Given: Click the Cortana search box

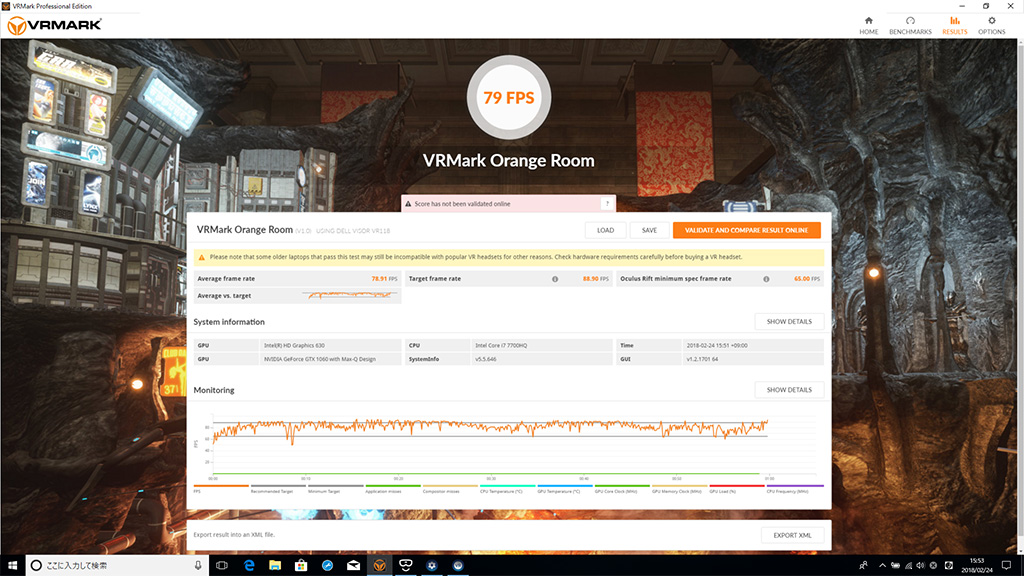Looking at the screenshot, I should [x=117, y=566].
